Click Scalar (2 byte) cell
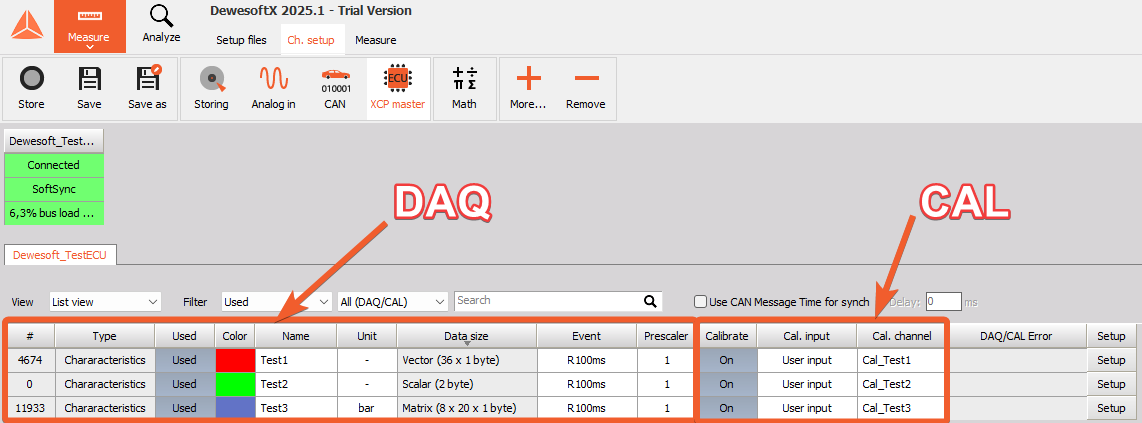This screenshot has width=1142, height=423. [467, 384]
